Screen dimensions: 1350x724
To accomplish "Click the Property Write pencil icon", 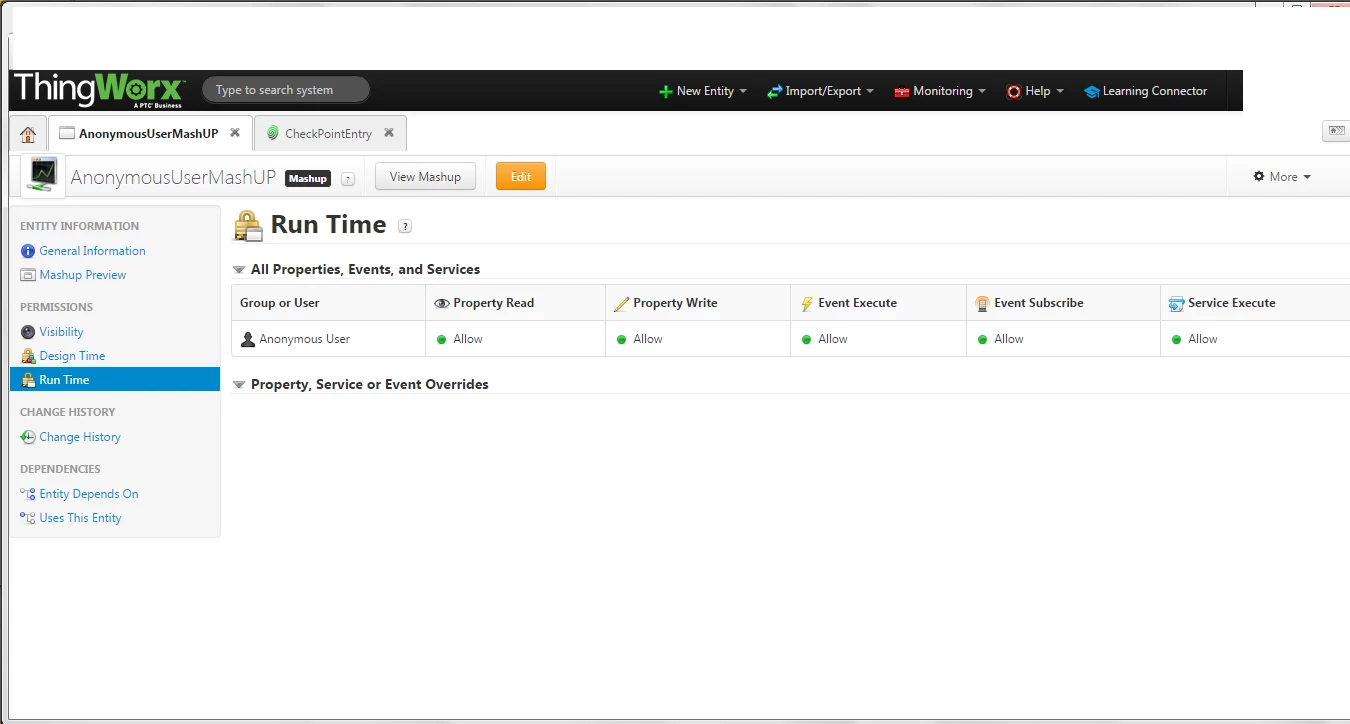I will [622, 303].
